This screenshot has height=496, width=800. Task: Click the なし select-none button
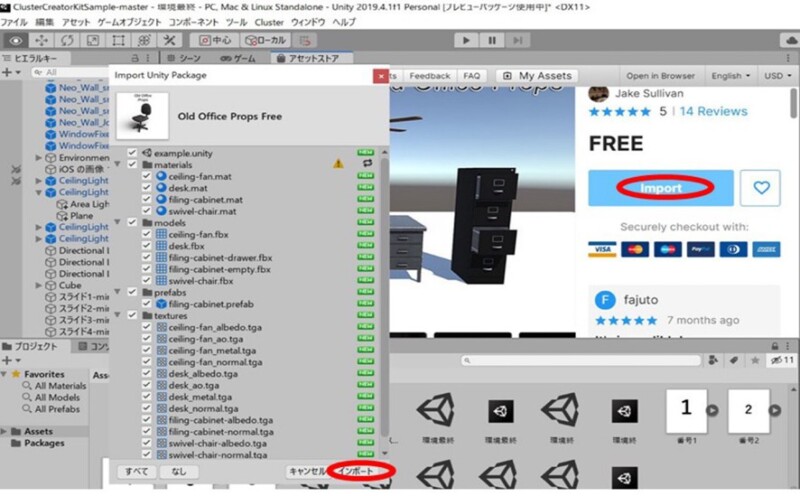click(x=179, y=472)
